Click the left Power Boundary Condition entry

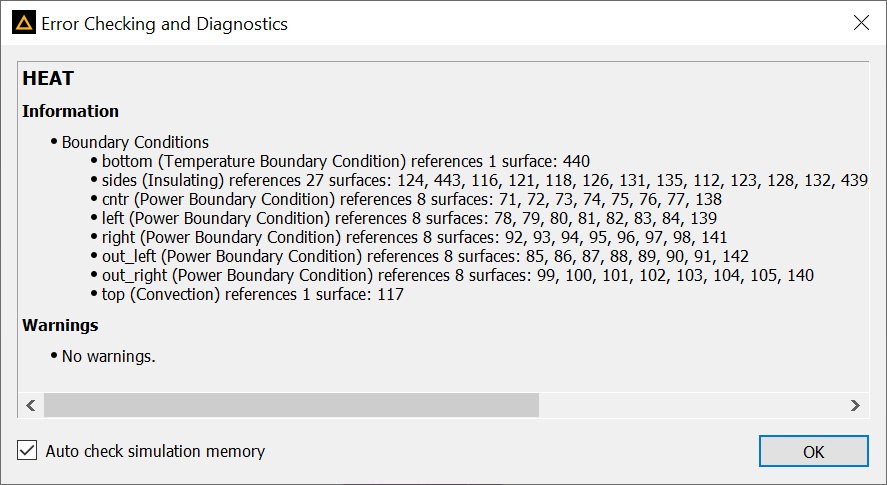410,218
